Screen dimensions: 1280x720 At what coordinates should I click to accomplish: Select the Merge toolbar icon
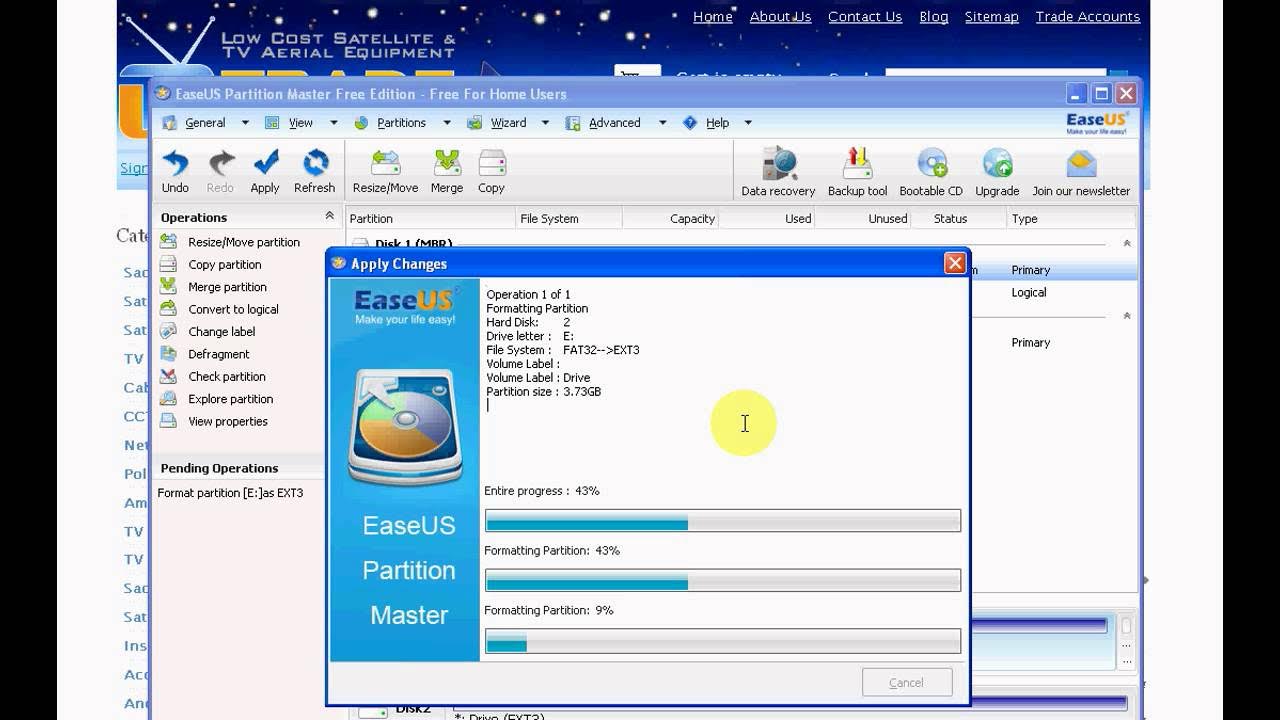pos(447,163)
